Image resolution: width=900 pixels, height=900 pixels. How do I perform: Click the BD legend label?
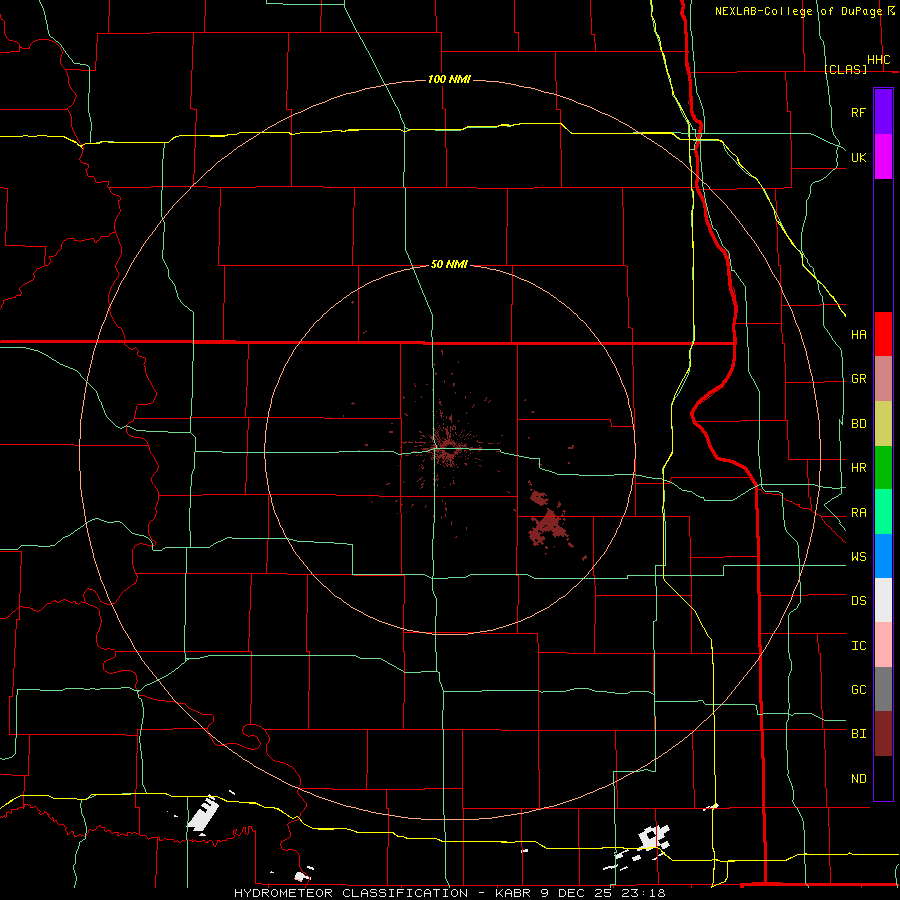[858, 424]
